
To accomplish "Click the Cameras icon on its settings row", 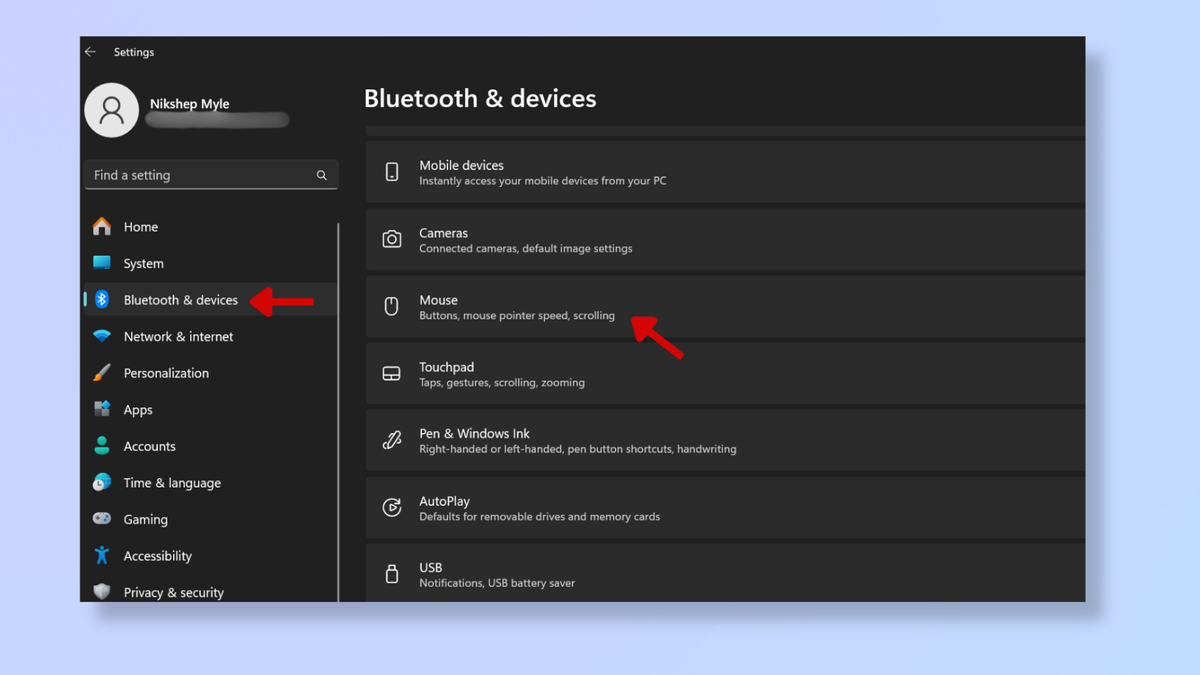I will tap(391, 240).
